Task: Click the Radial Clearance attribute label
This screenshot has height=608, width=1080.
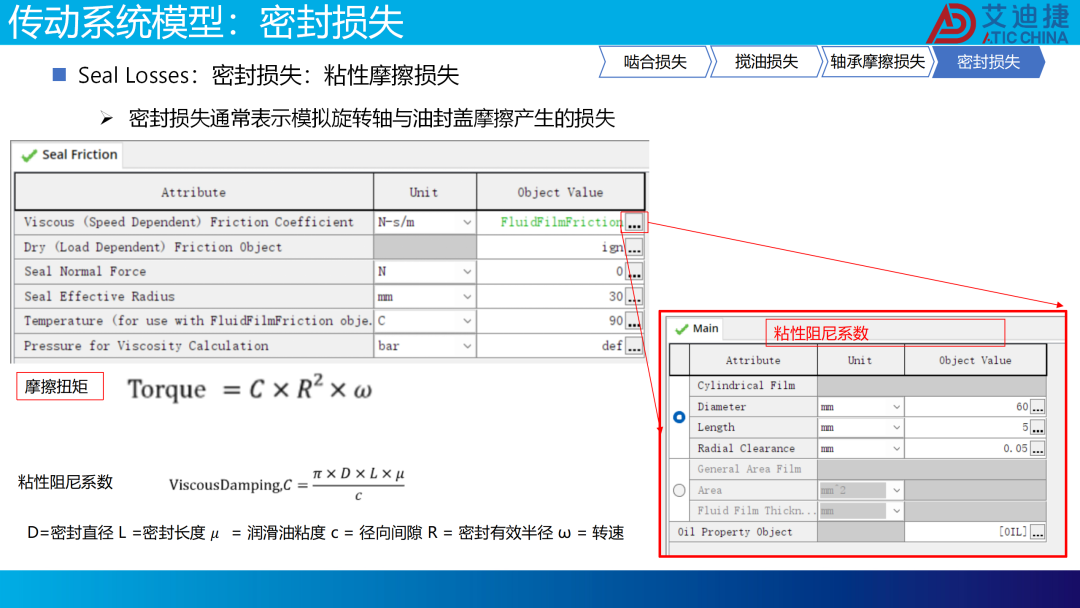Action: click(x=746, y=449)
